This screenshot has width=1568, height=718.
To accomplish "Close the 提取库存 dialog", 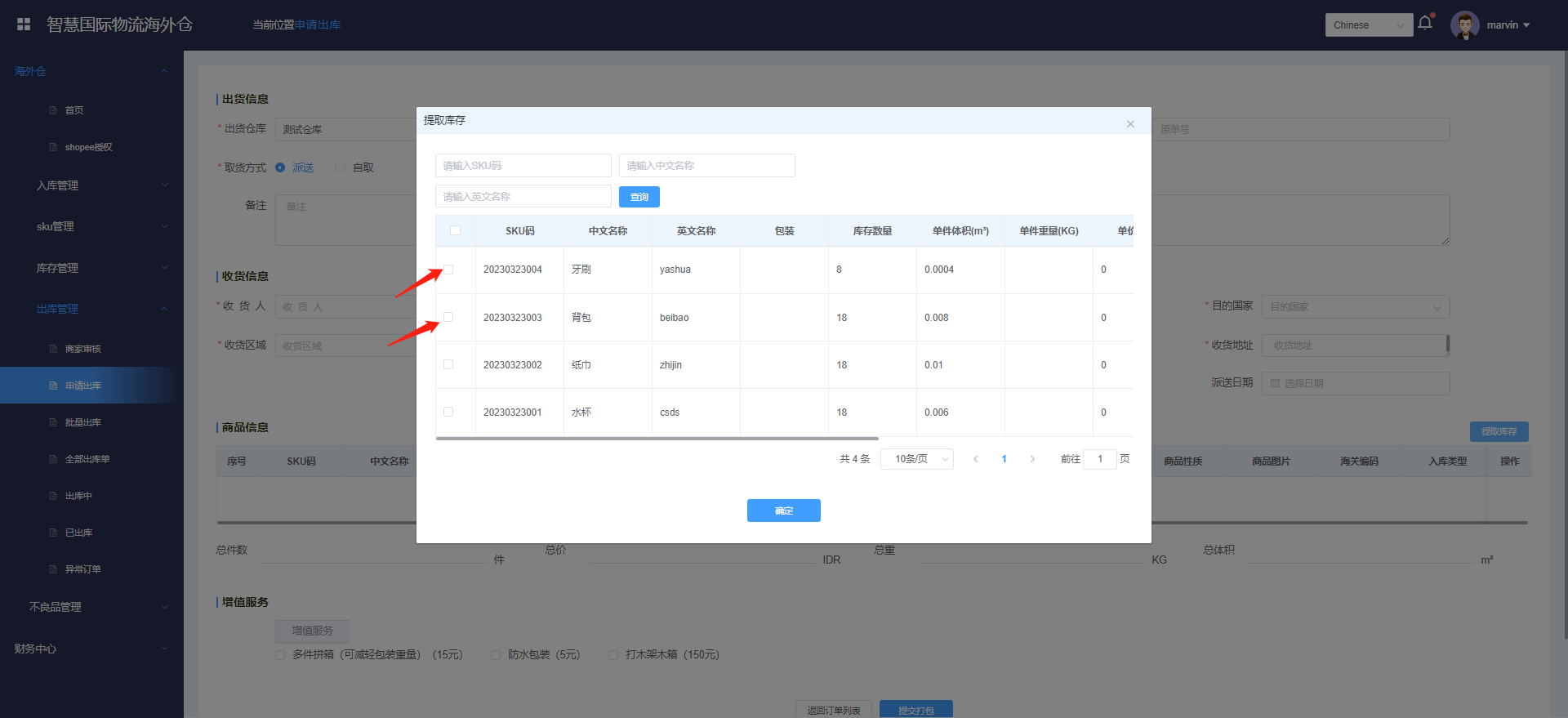I will (x=1130, y=124).
